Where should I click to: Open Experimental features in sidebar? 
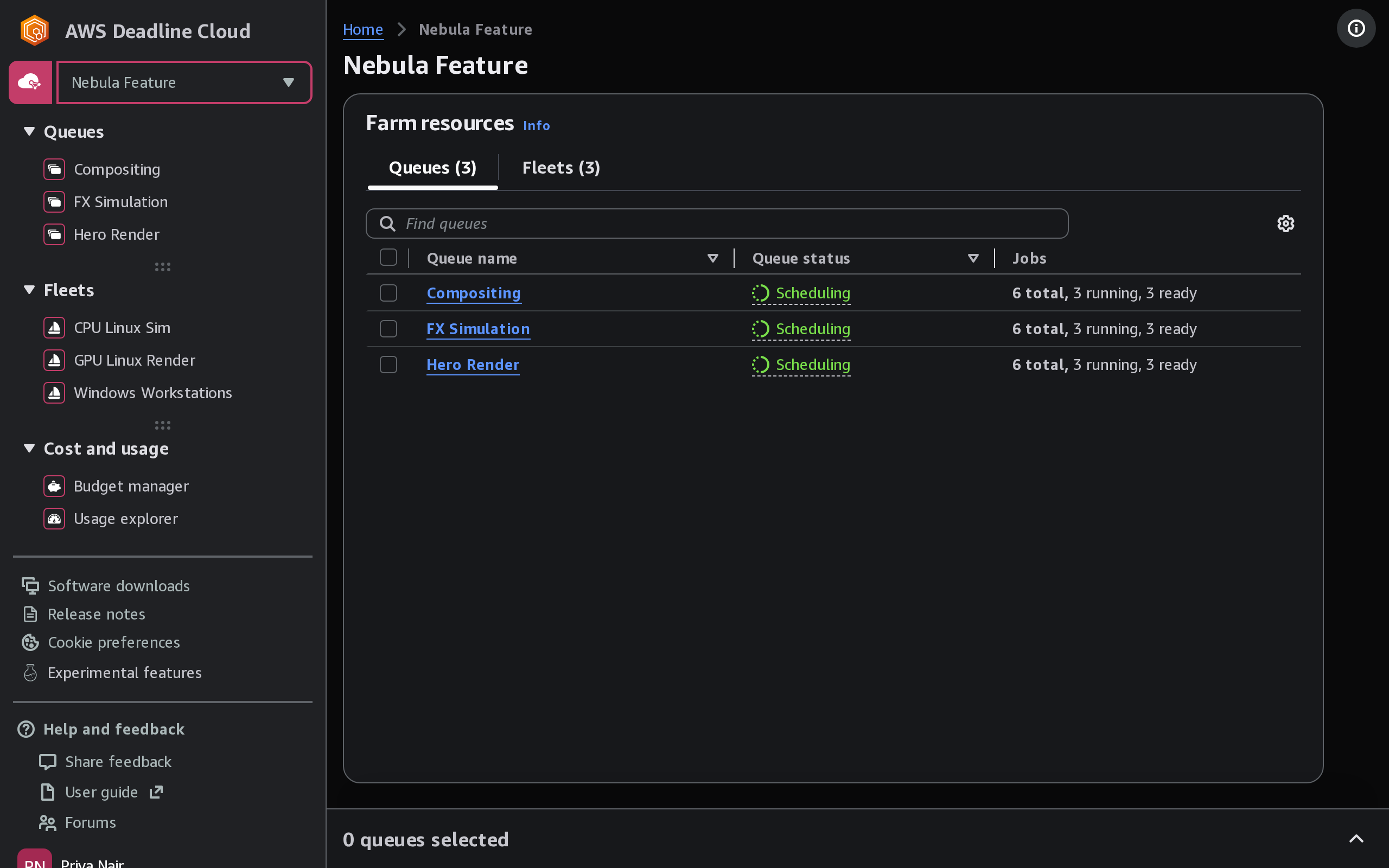coord(125,673)
